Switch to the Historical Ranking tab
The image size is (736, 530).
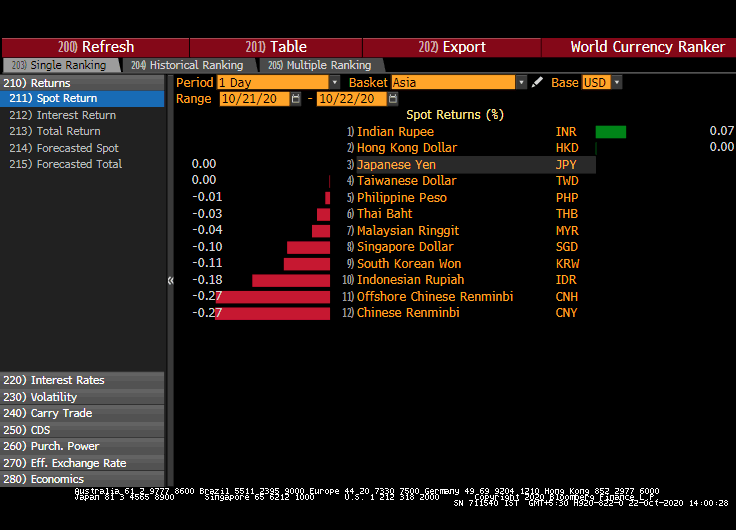pyautogui.click(x=187, y=65)
